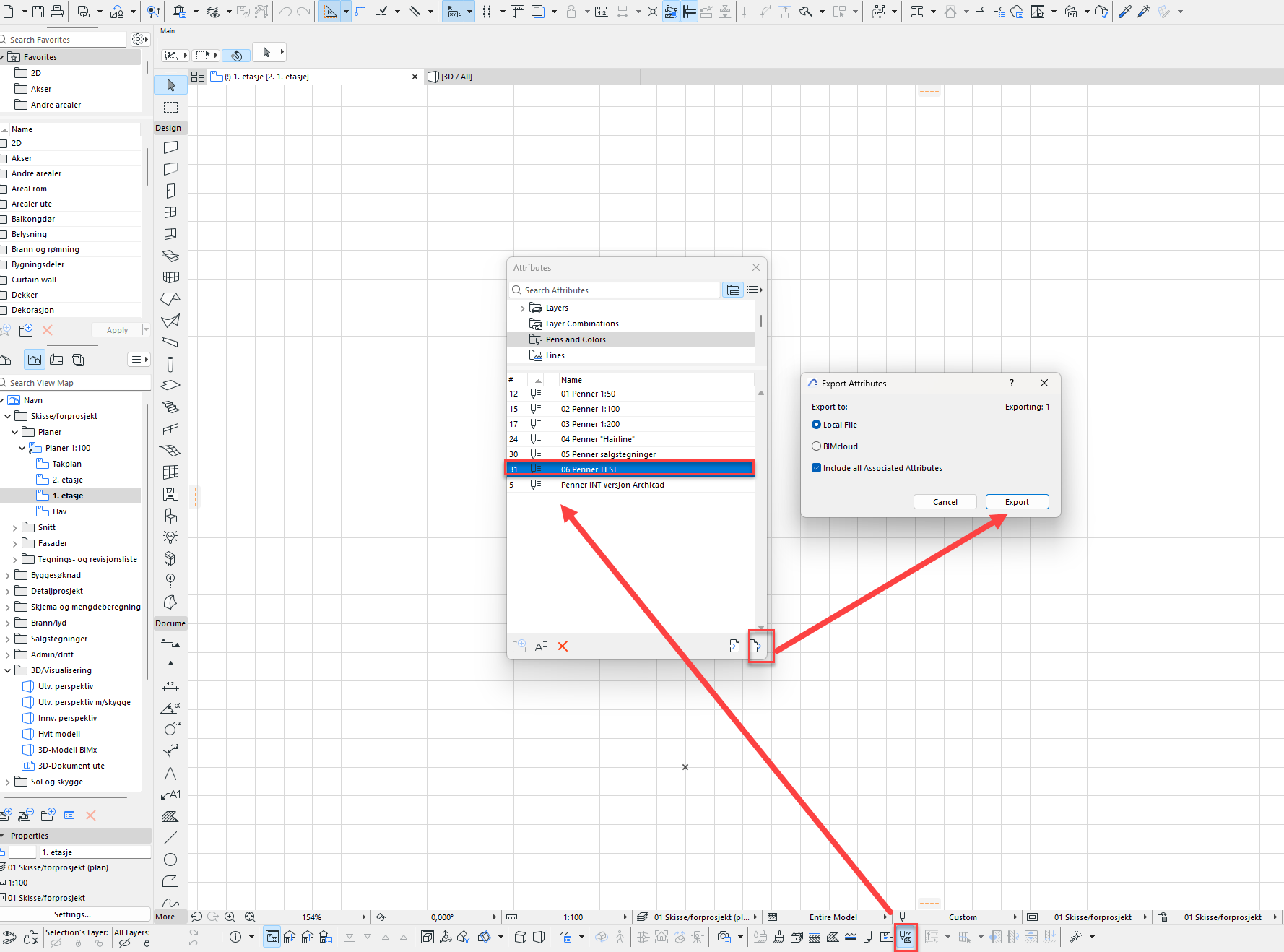Activate the Wall tool
The image size is (1284, 952).
[170, 147]
